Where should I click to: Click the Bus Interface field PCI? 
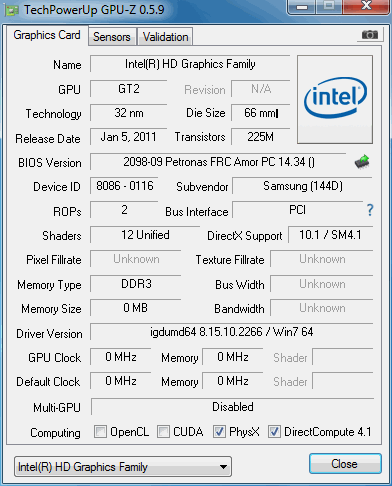coord(297,210)
